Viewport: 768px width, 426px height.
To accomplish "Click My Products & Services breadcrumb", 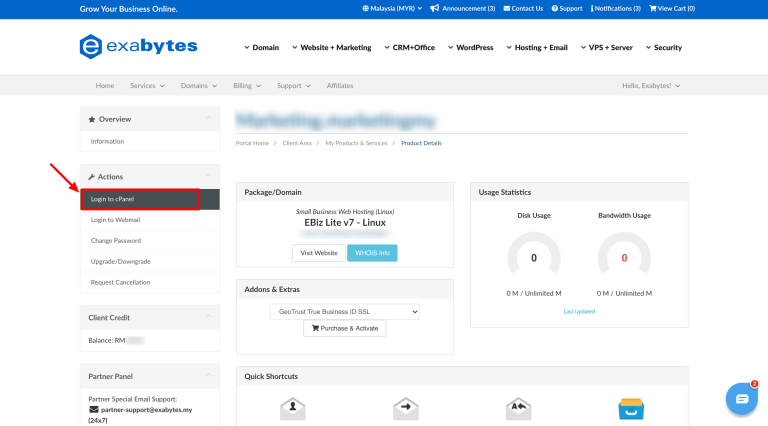I will (x=356, y=143).
